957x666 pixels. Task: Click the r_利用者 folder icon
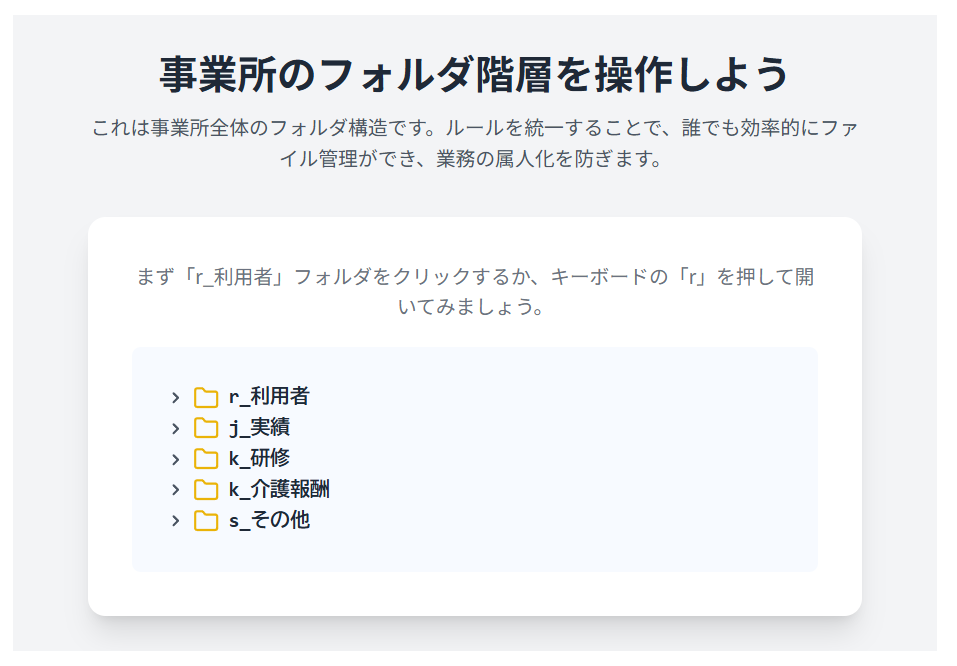tap(206, 397)
